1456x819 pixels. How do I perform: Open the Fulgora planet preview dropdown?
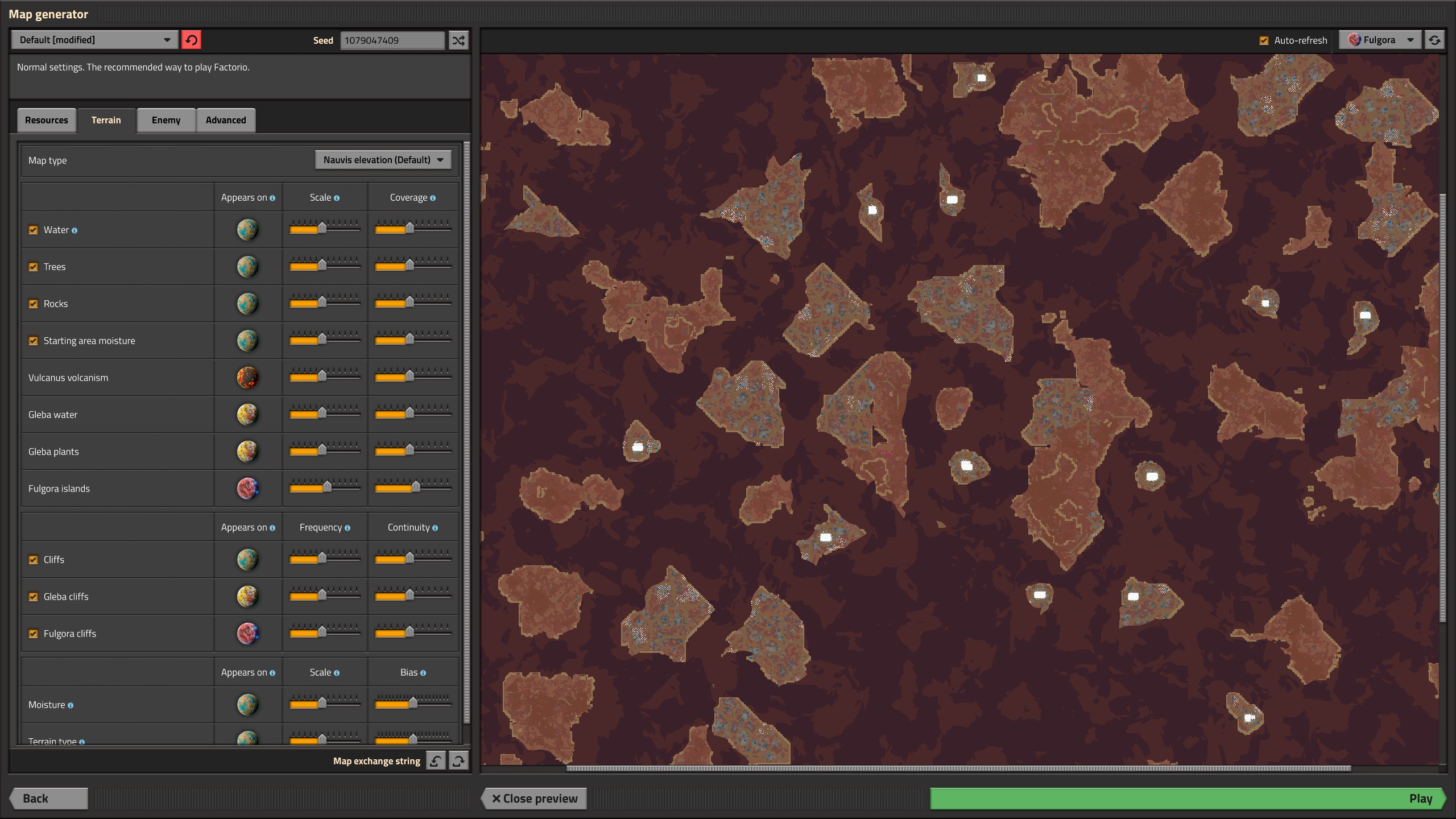[x=1380, y=40]
